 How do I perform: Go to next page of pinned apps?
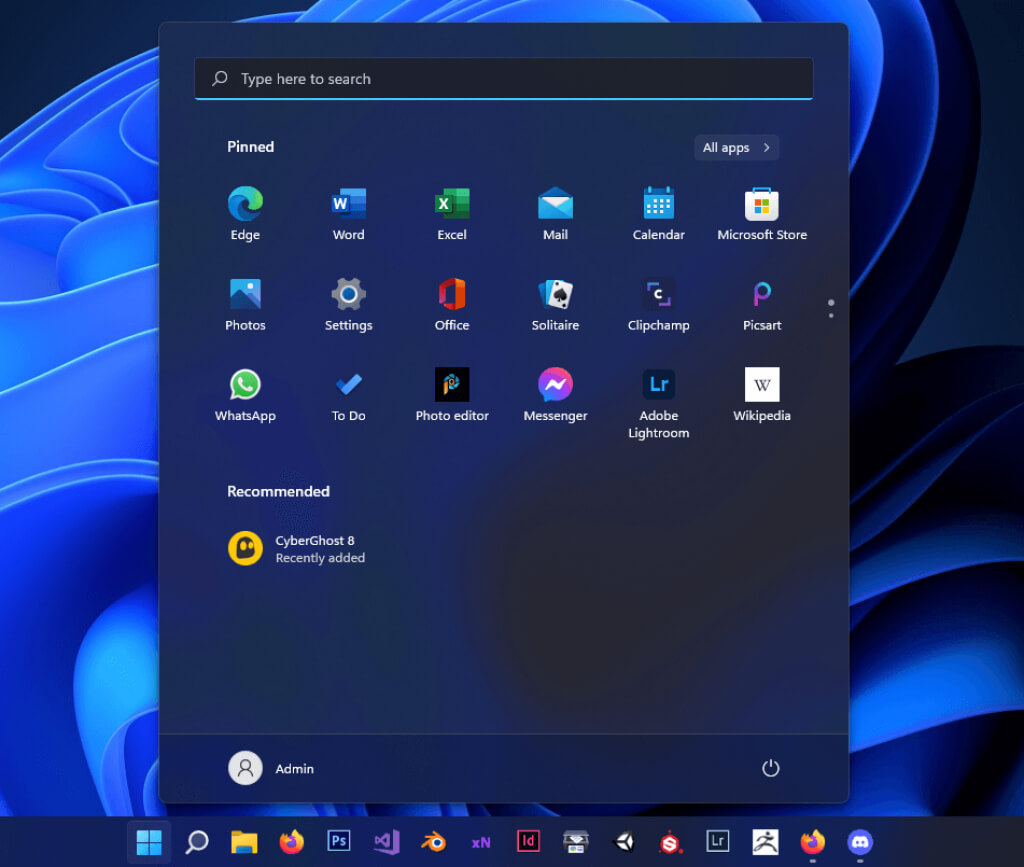831,316
